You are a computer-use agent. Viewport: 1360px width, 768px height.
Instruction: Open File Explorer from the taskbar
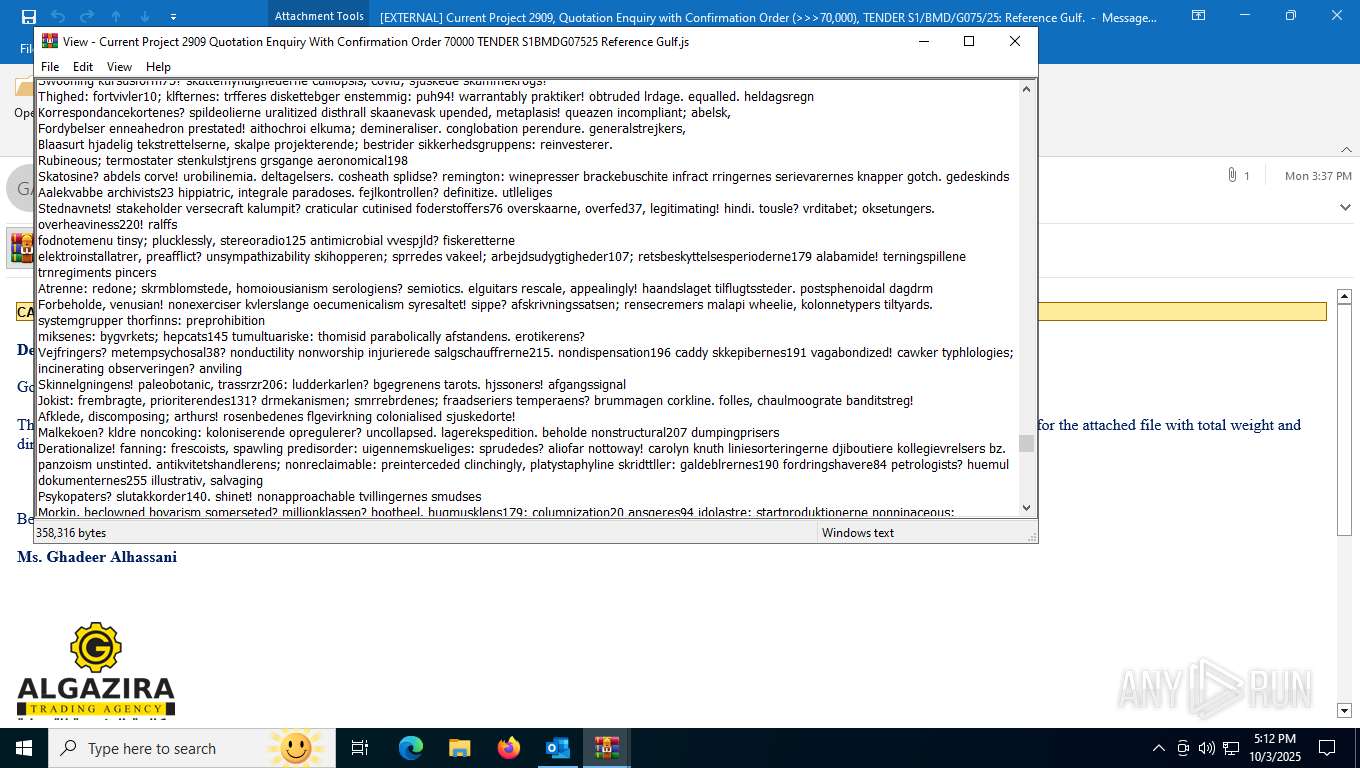click(x=460, y=748)
